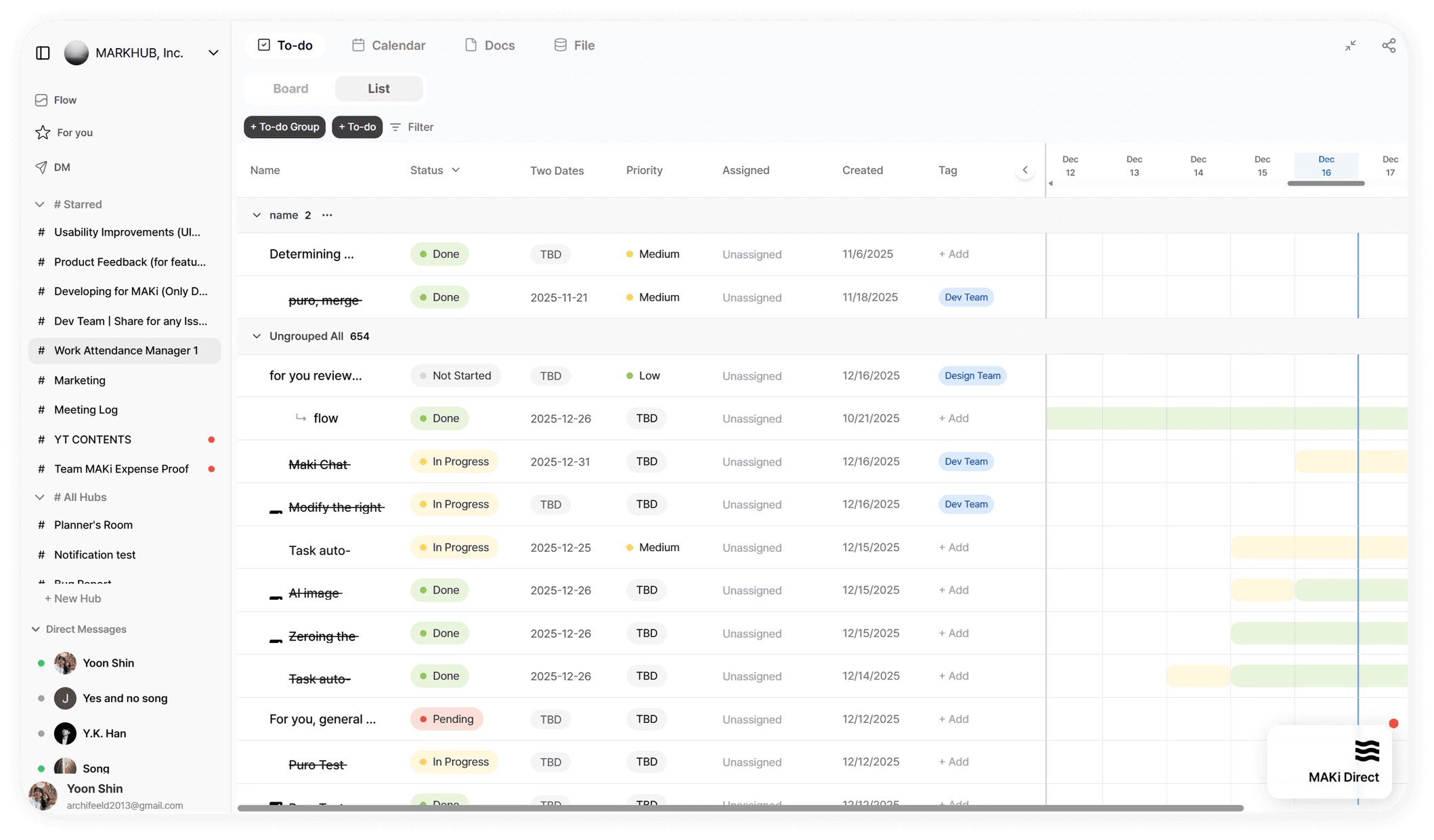This screenshot has width=1434, height=840.
Task: Open the Docs tab
Action: pyautogui.click(x=490, y=45)
